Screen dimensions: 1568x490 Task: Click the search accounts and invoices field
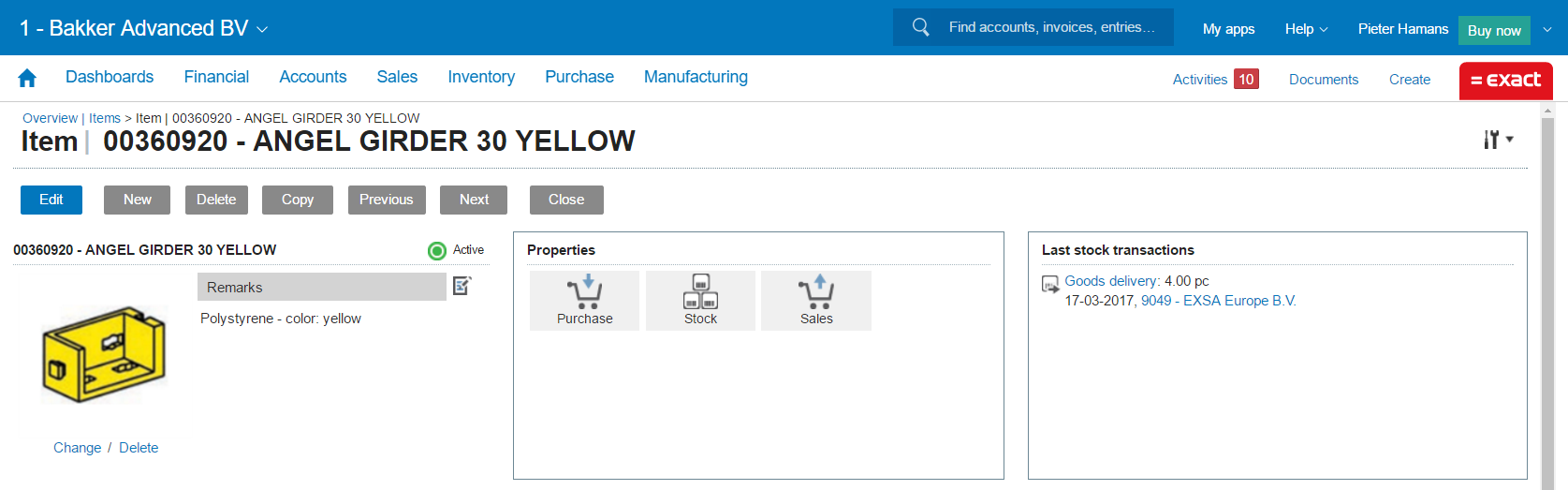(1051, 27)
